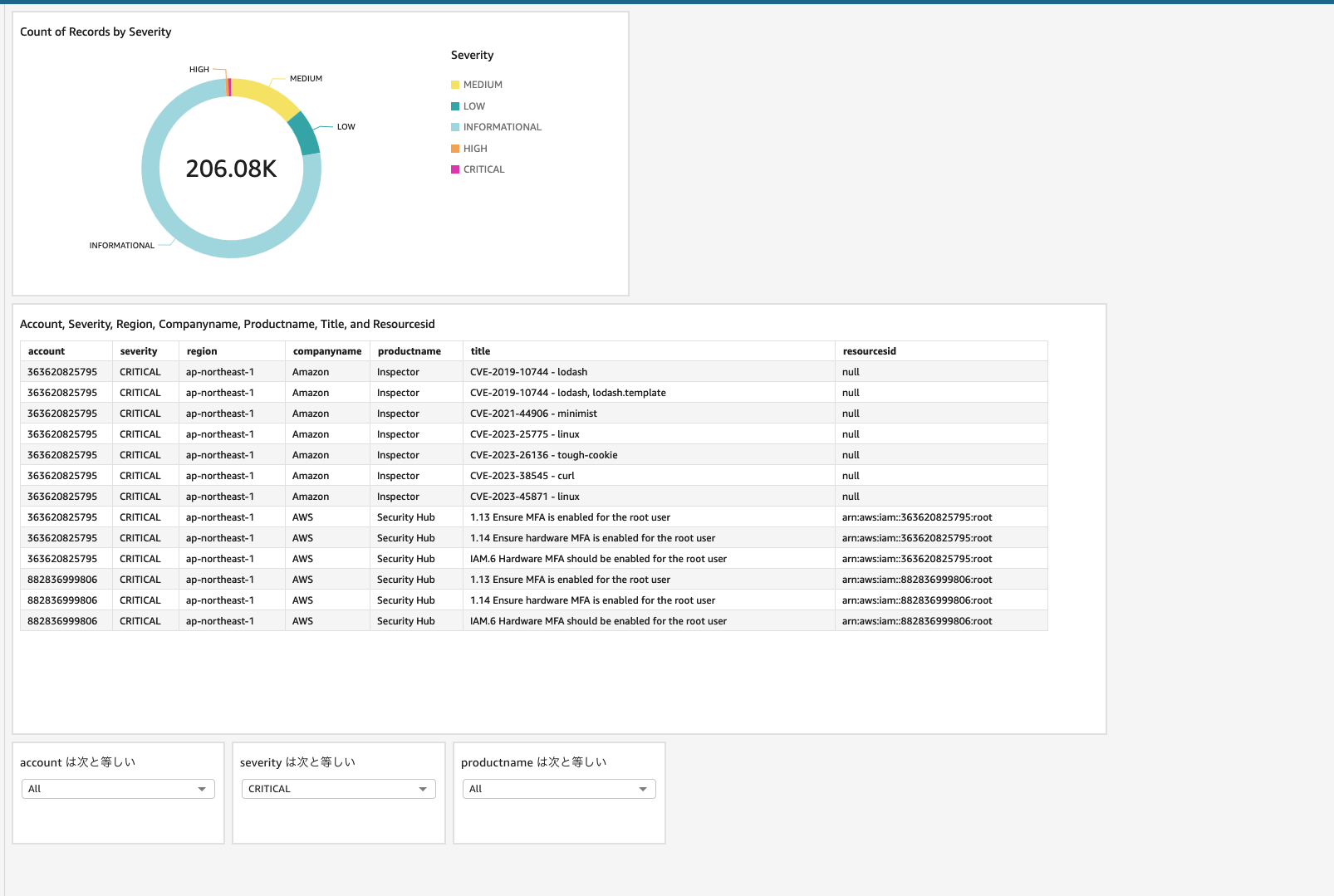Sort by the productname column header
Image resolution: width=1334 pixels, height=896 pixels.
click(x=417, y=351)
